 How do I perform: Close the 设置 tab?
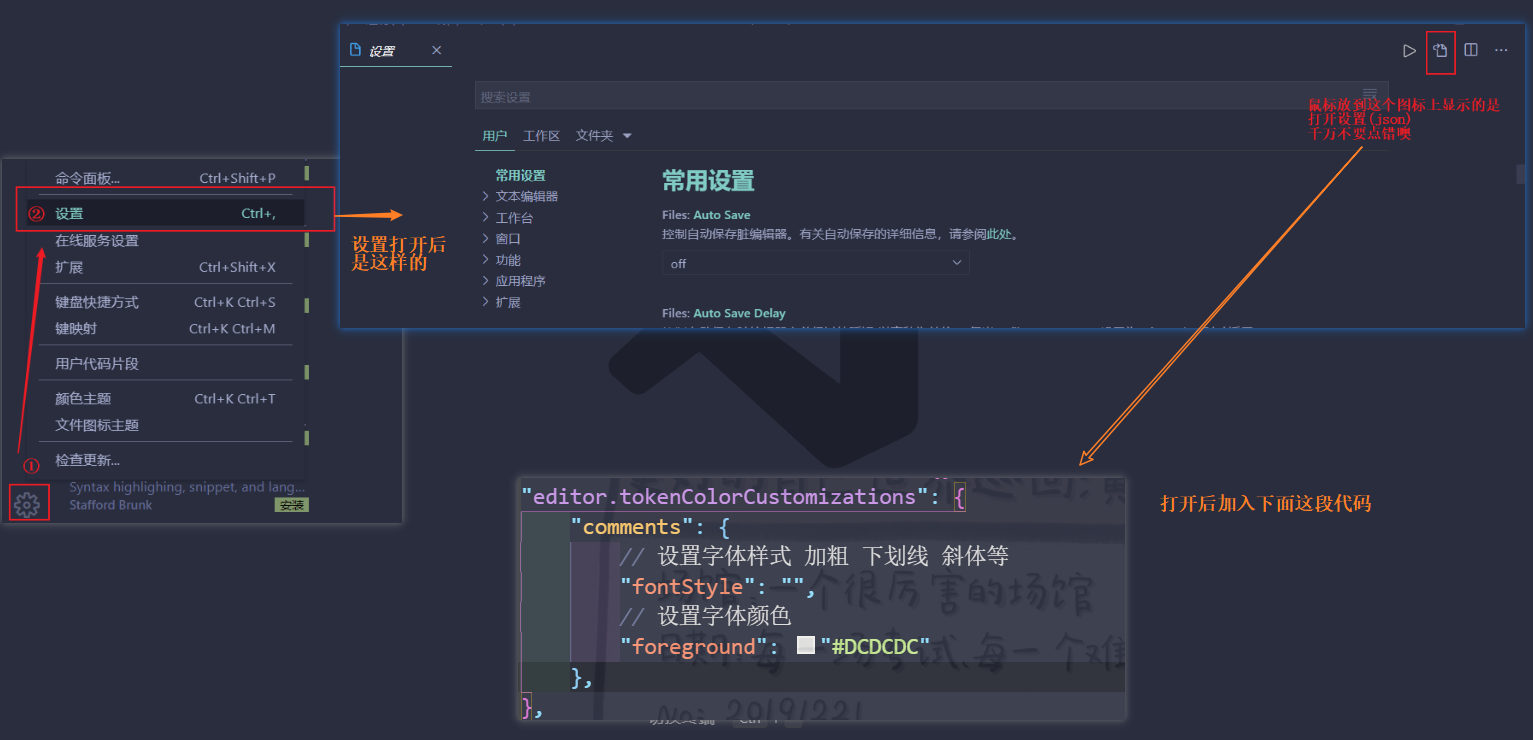tap(436, 50)
